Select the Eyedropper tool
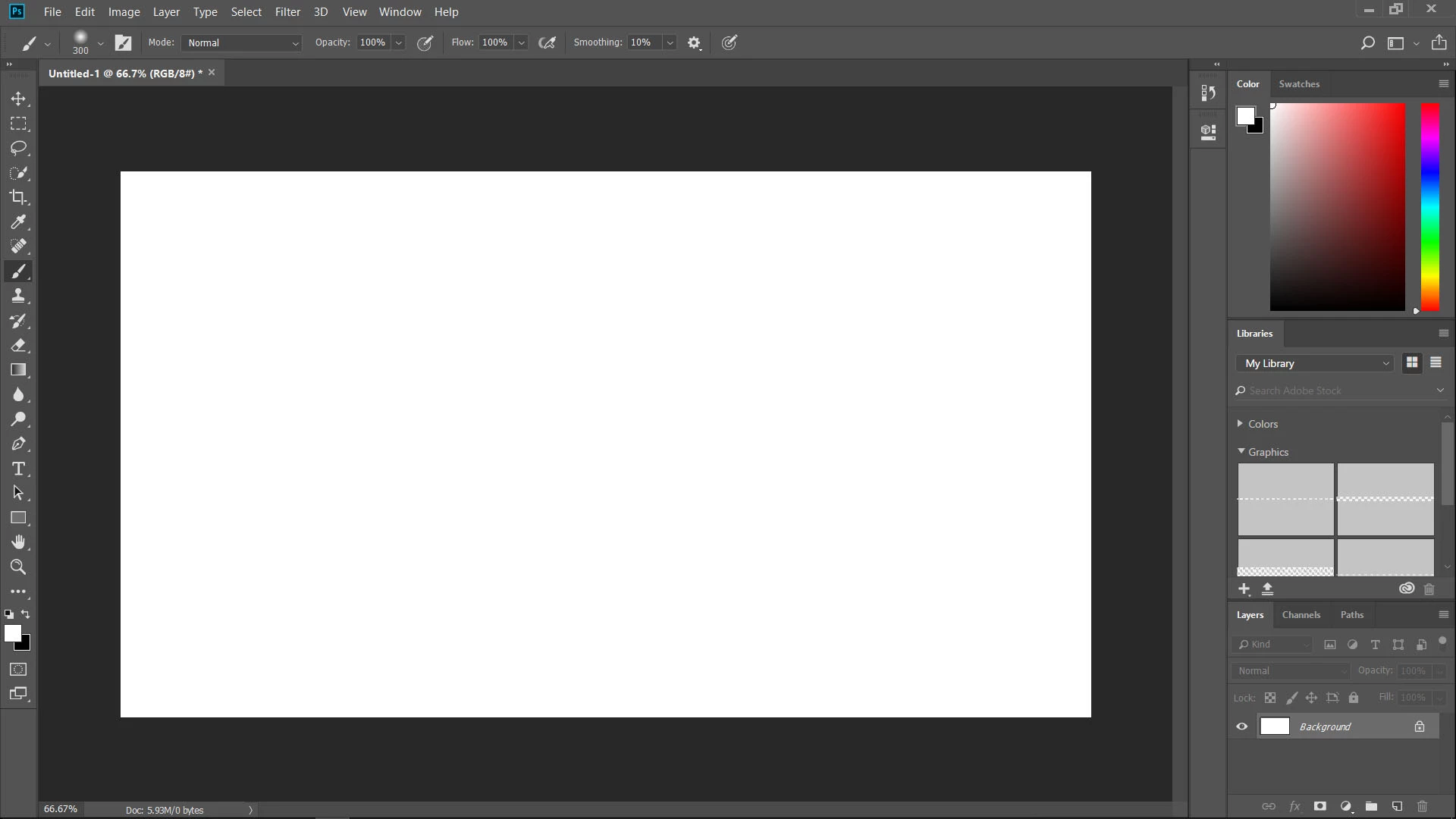Screen dimensions: 1456x819 tap(18, 222)
